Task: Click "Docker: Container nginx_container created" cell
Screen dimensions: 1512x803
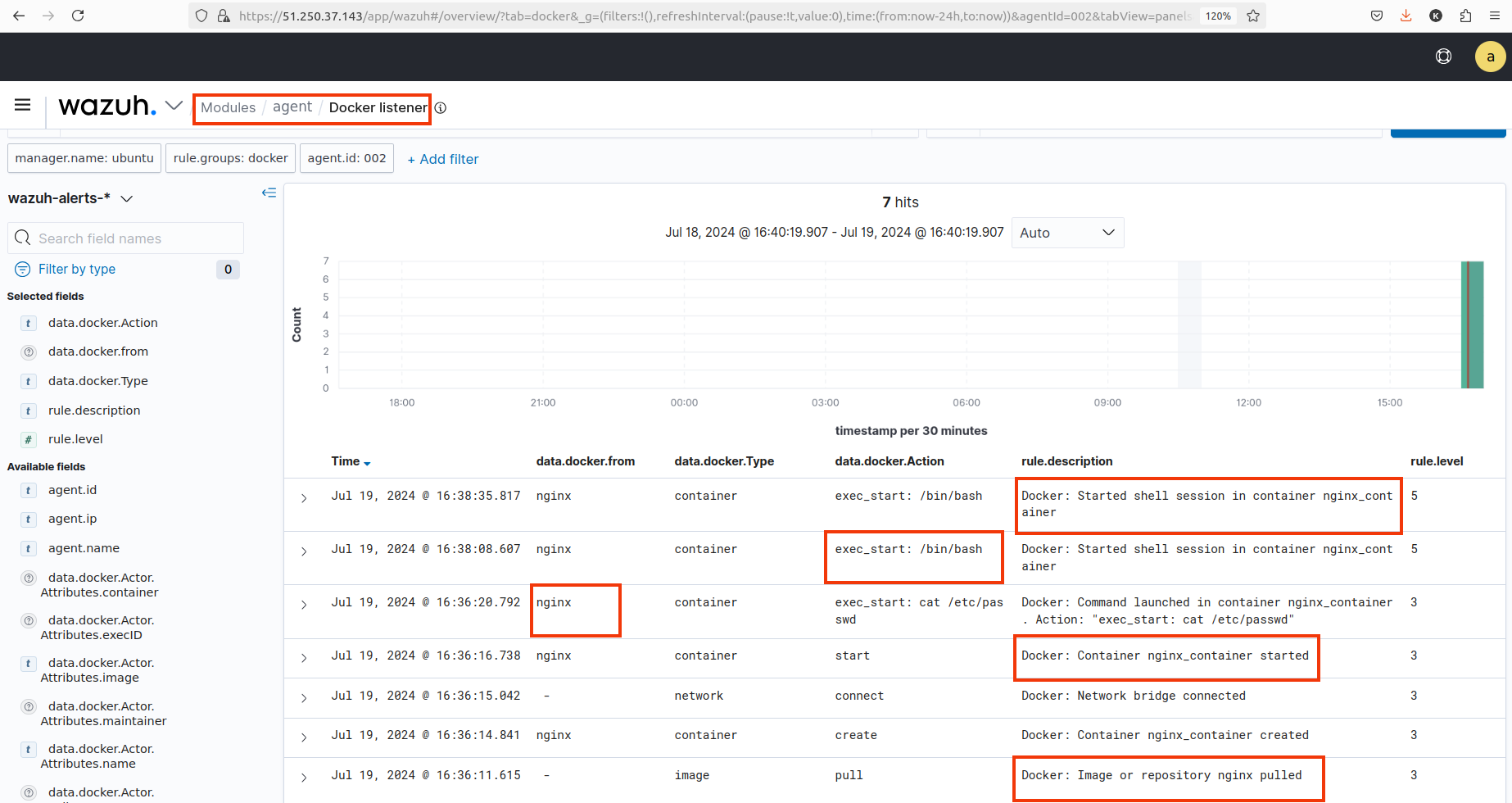Action: (x=1165, y=735)
